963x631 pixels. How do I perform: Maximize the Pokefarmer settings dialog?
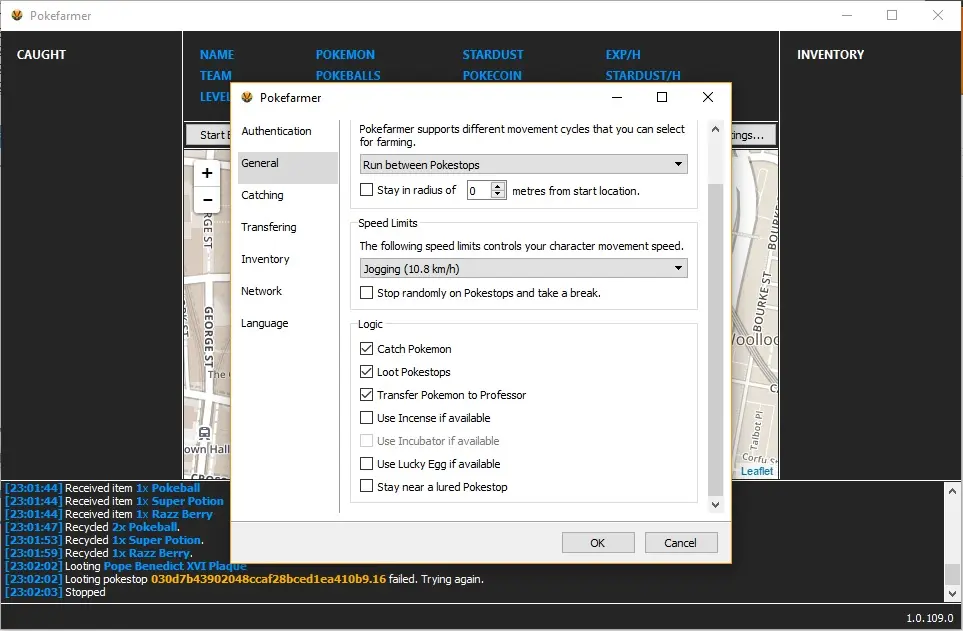661,98
